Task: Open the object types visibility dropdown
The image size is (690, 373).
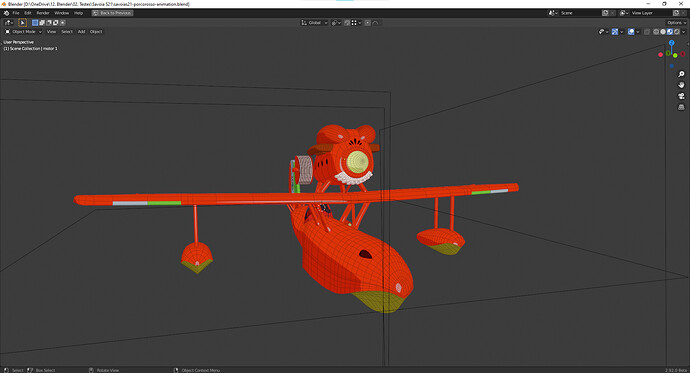Action: [x=604, y=32]
